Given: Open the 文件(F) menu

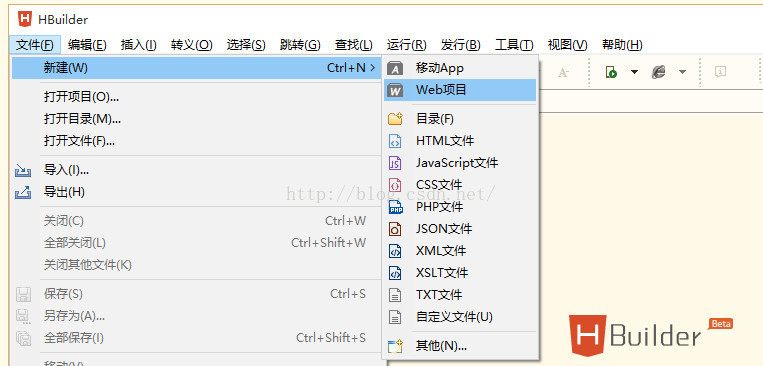Looking at the screenshot, I should tap(35, 45).
